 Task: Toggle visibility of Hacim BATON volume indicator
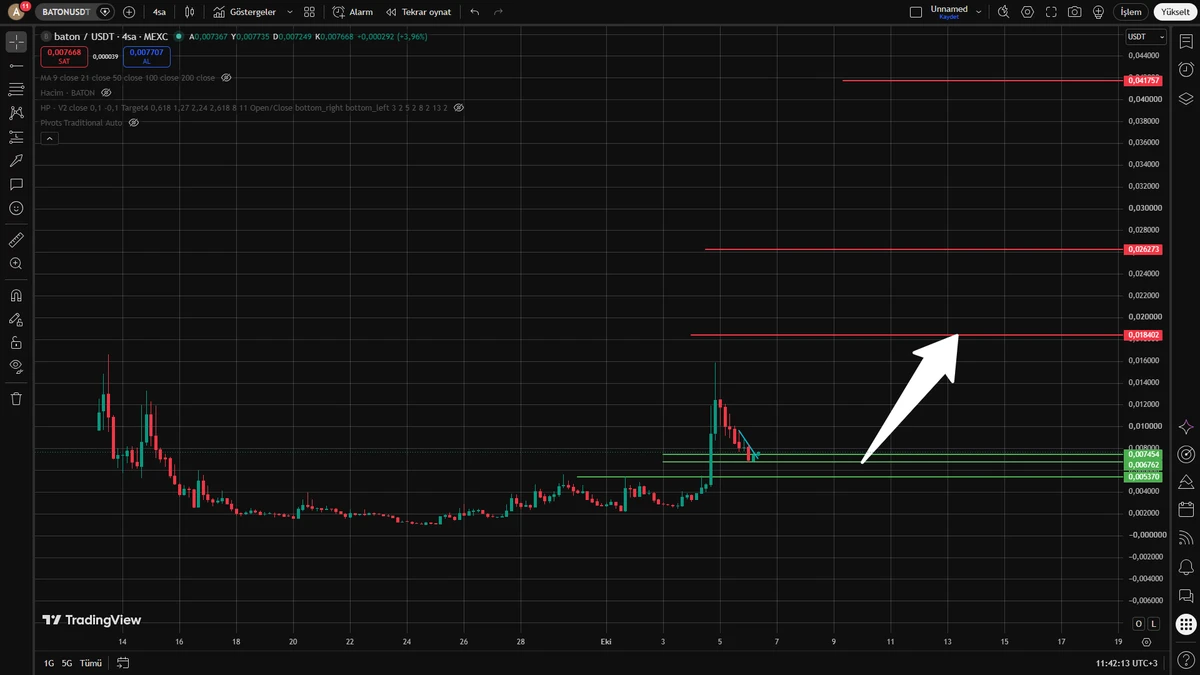[106, 92]
